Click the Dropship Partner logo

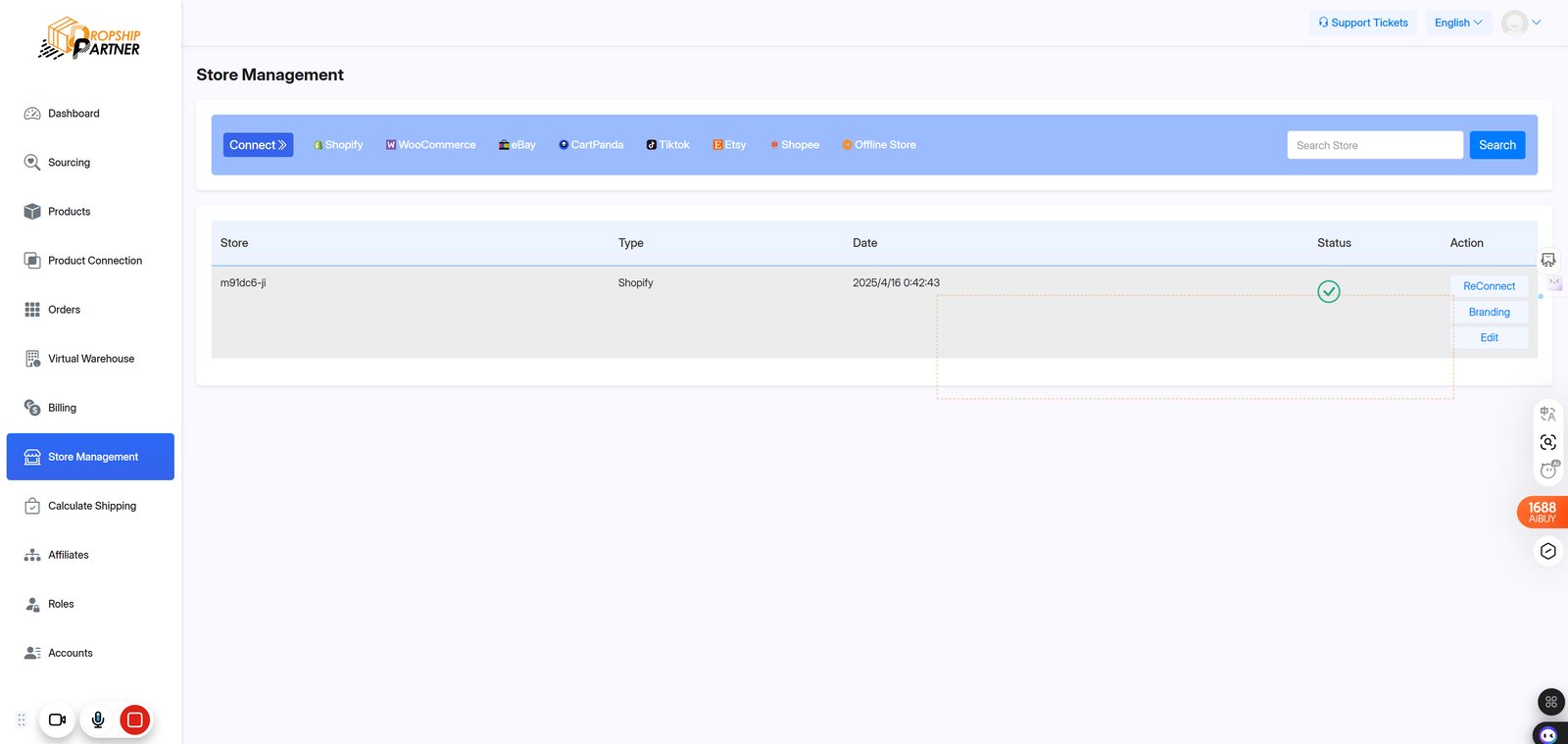[90, 38]
